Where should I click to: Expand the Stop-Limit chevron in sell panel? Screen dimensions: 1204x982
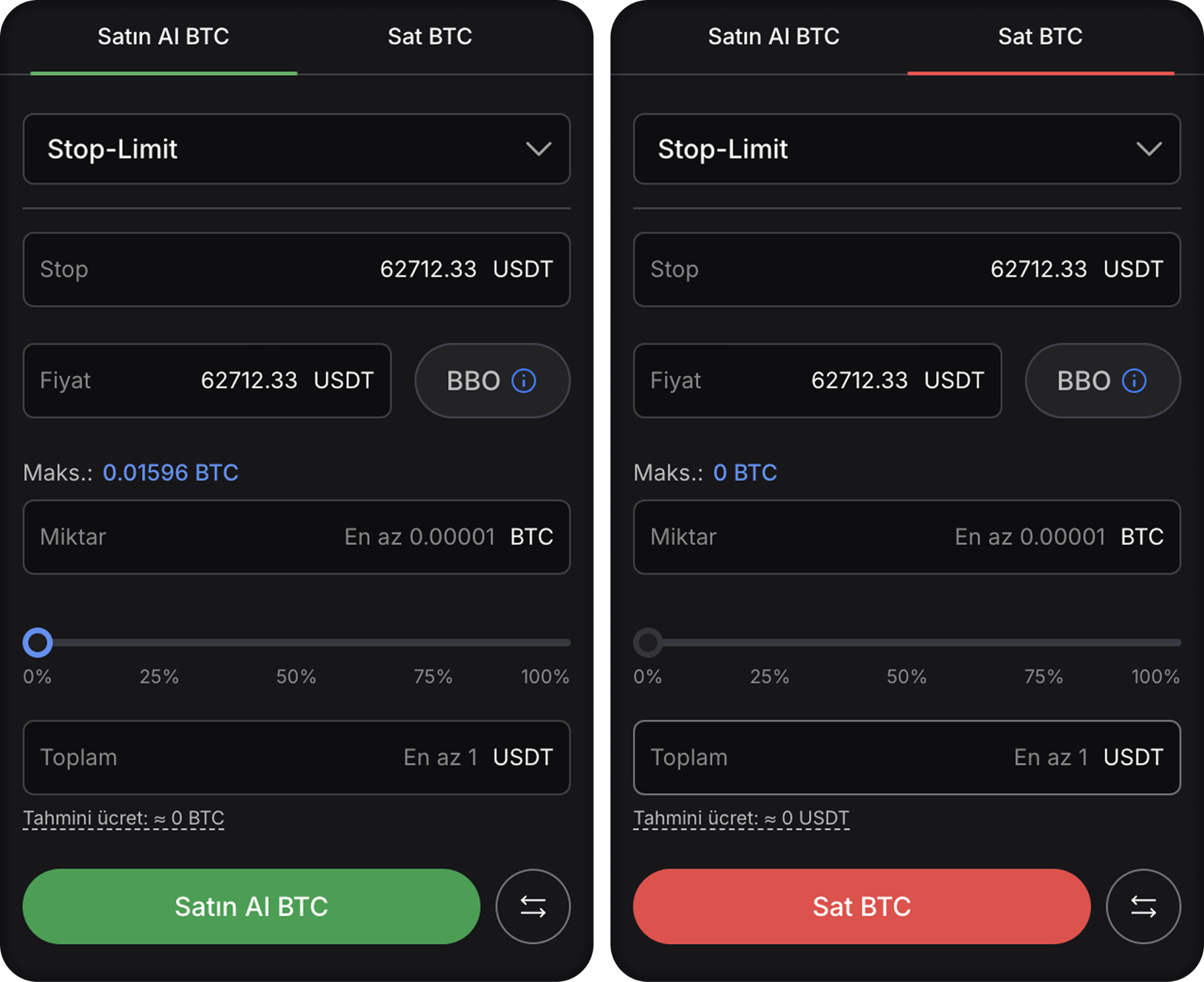1149,149
